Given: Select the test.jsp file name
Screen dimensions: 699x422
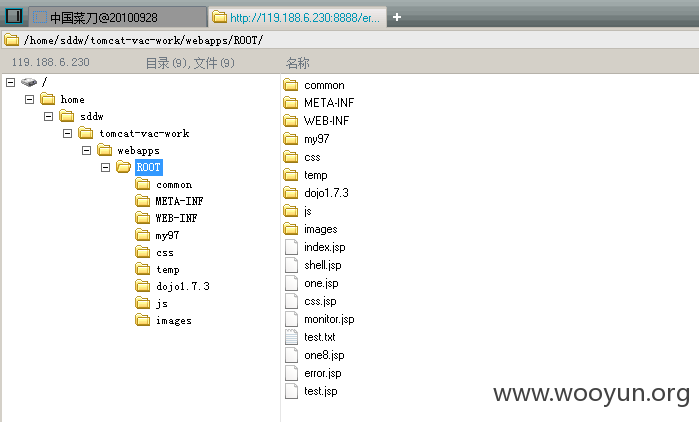Looking at the screenshot, I should click(x=321, y=391).
